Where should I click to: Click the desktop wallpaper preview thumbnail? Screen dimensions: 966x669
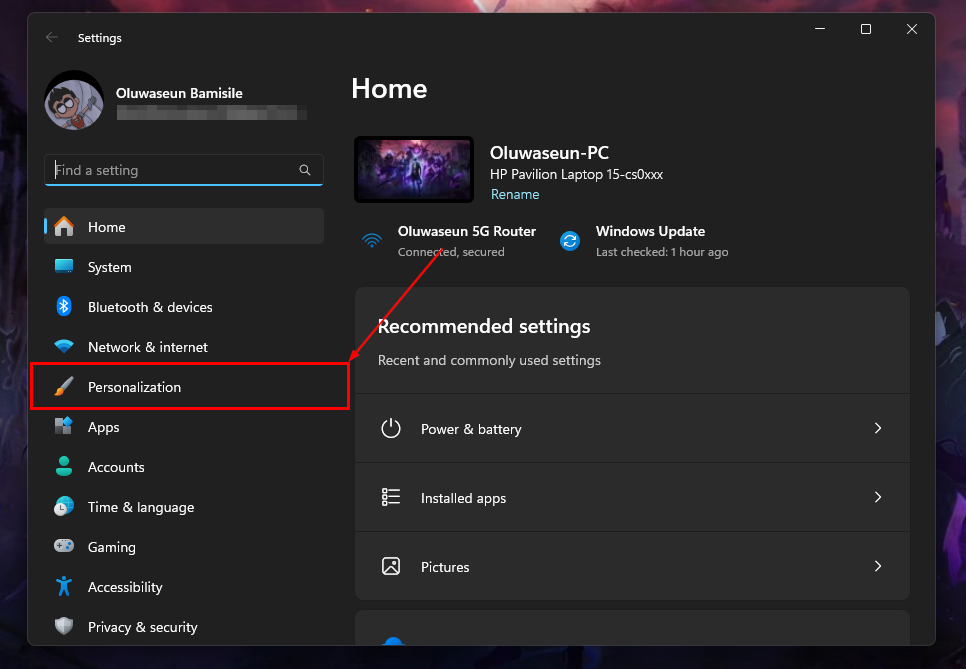point(414,169)
